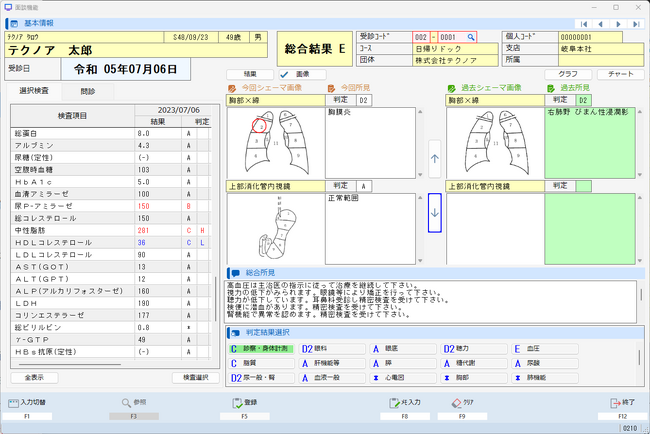The height and width of the screenshot is (435, 650).
Task: Click the γ-GTP row
Action: (111, 340)
